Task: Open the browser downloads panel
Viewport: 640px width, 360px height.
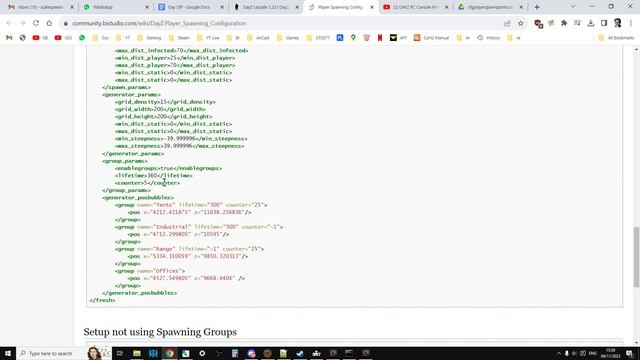Action: (591, 23)
